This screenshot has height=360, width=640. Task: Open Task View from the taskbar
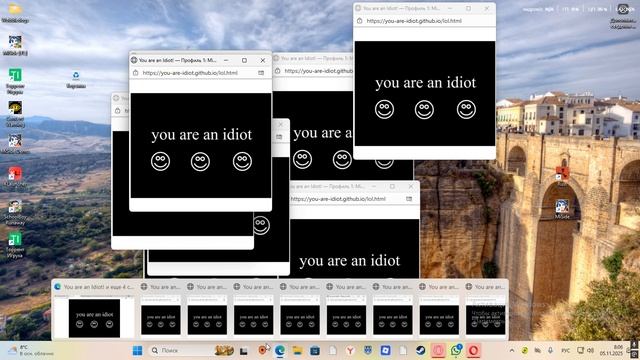click(244, 351)
